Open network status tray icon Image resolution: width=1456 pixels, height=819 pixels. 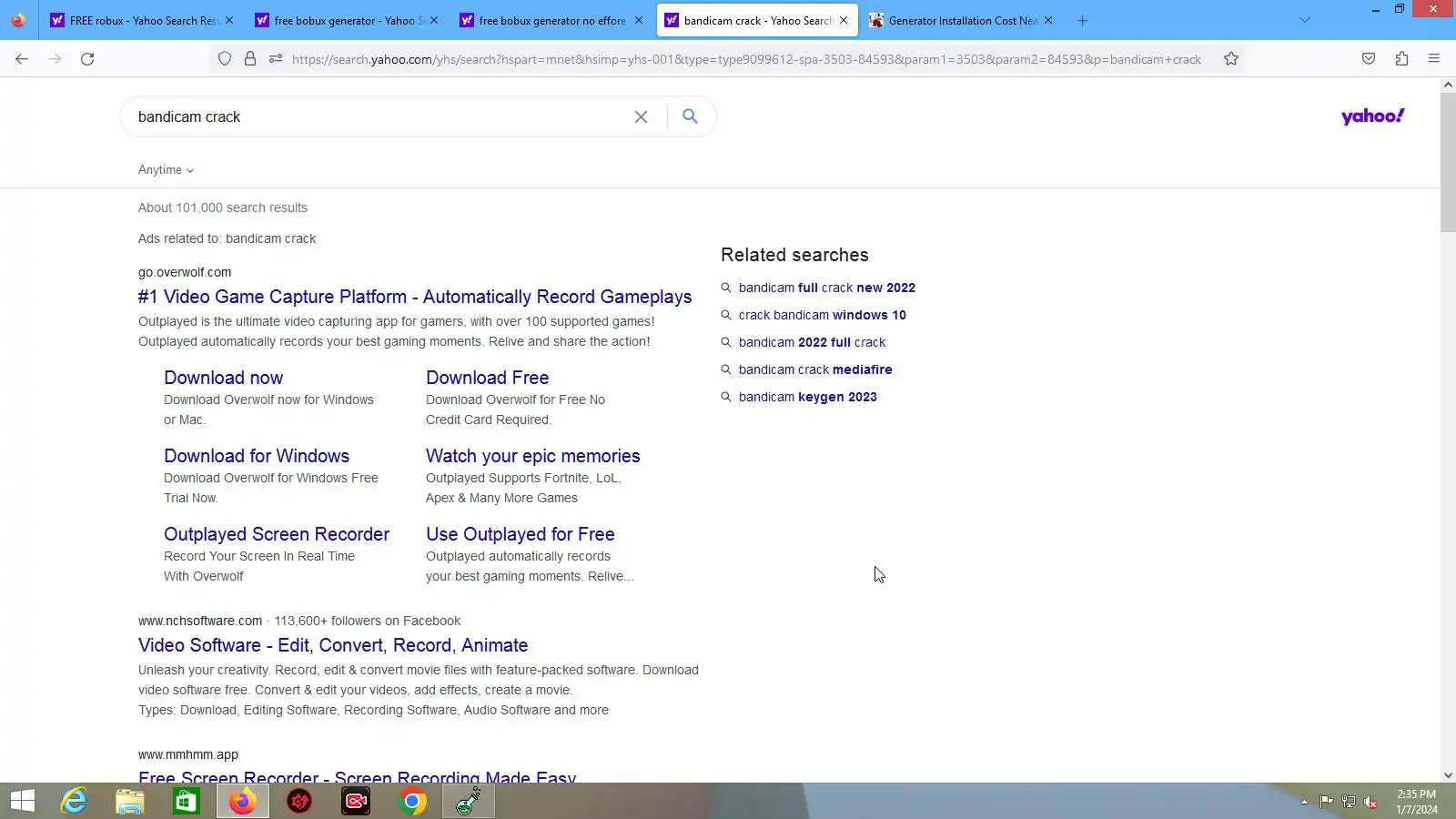point(1349,802)
